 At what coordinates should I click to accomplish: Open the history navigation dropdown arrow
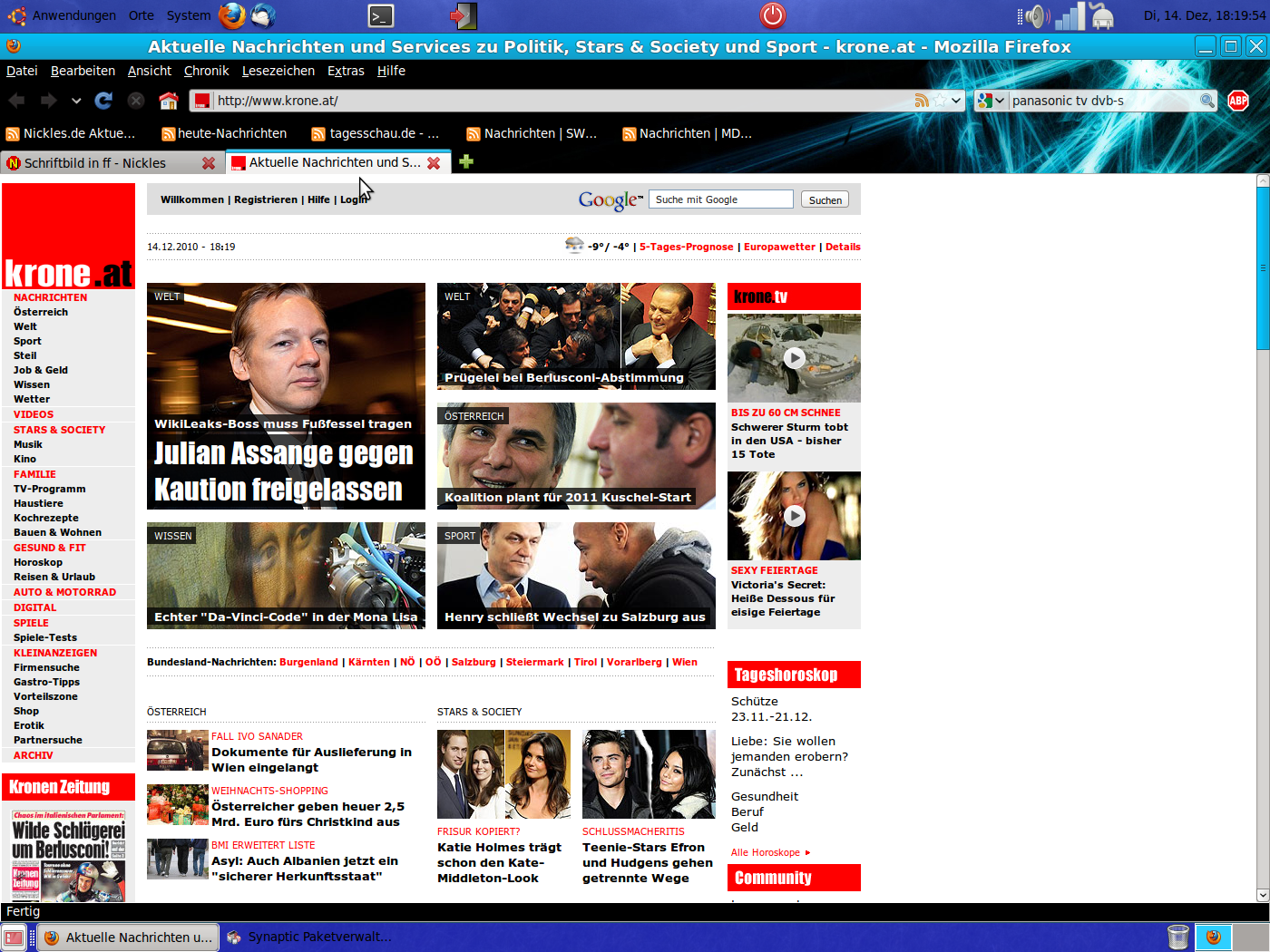click(76, 100)
